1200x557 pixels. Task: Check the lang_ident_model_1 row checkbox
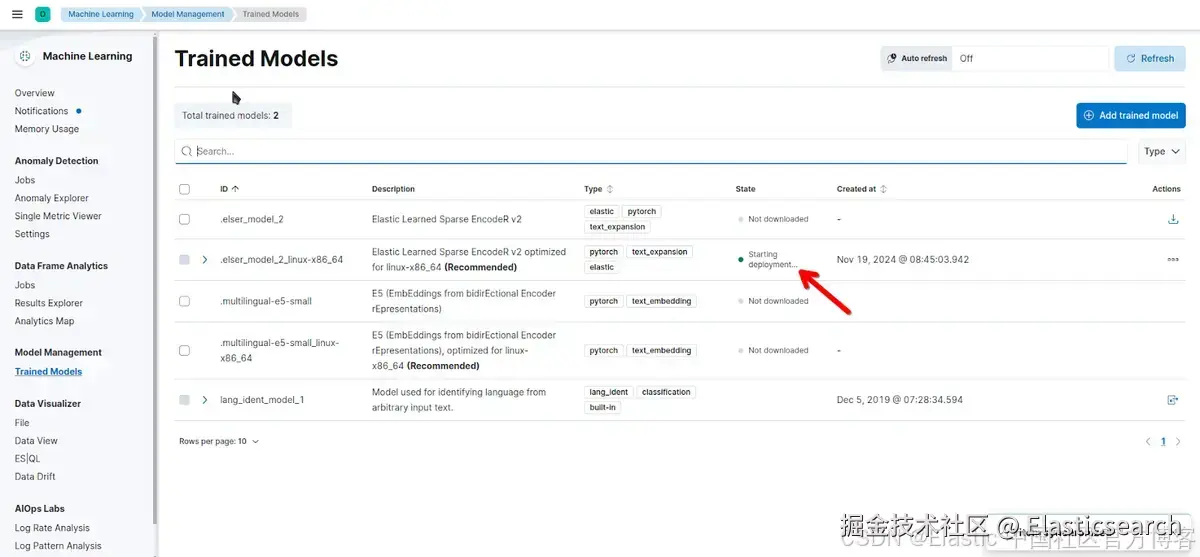click(x=184, y=400)
